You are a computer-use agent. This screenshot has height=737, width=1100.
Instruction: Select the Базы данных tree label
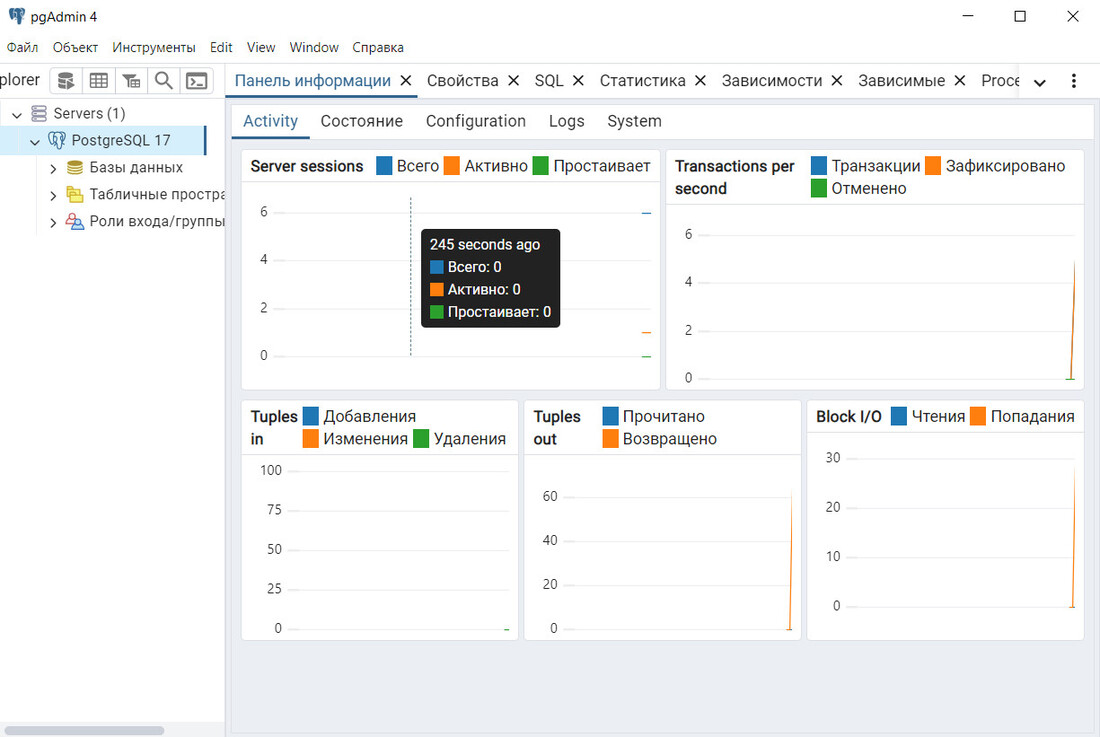(x=136, y=167)
